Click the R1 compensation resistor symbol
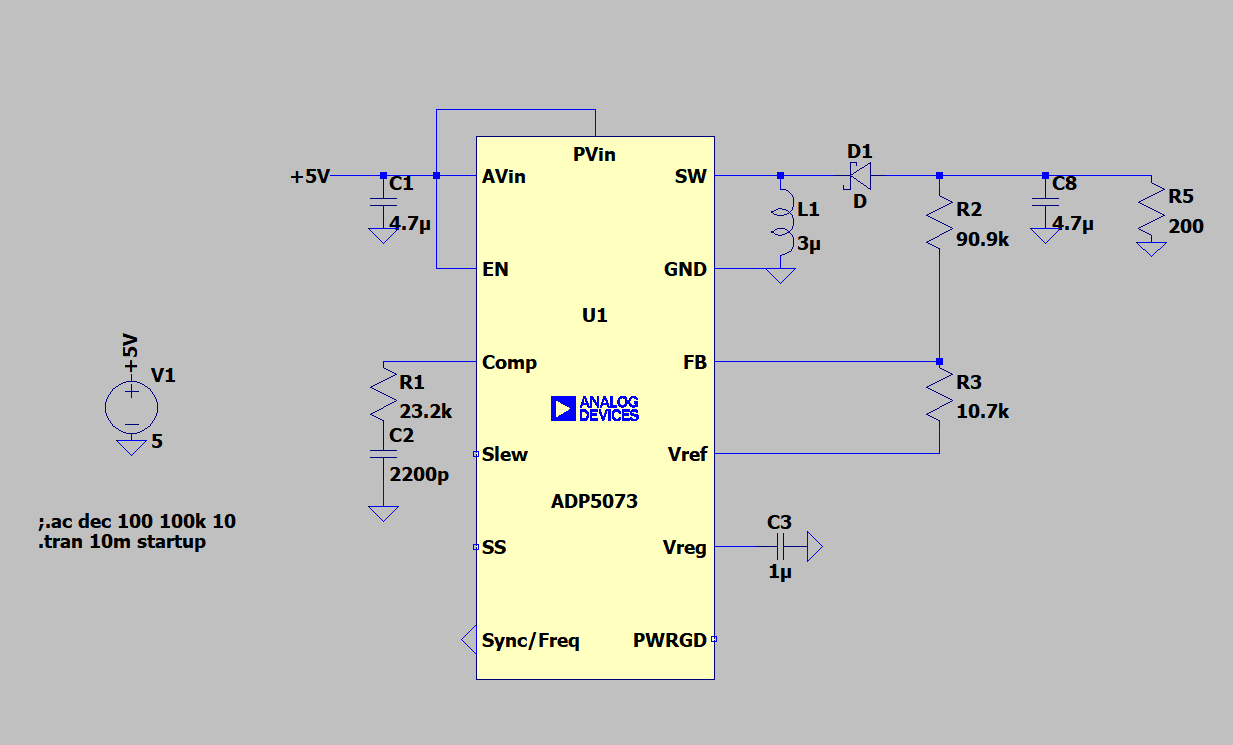Viewport: 1233px width, 745px height. 381,394
